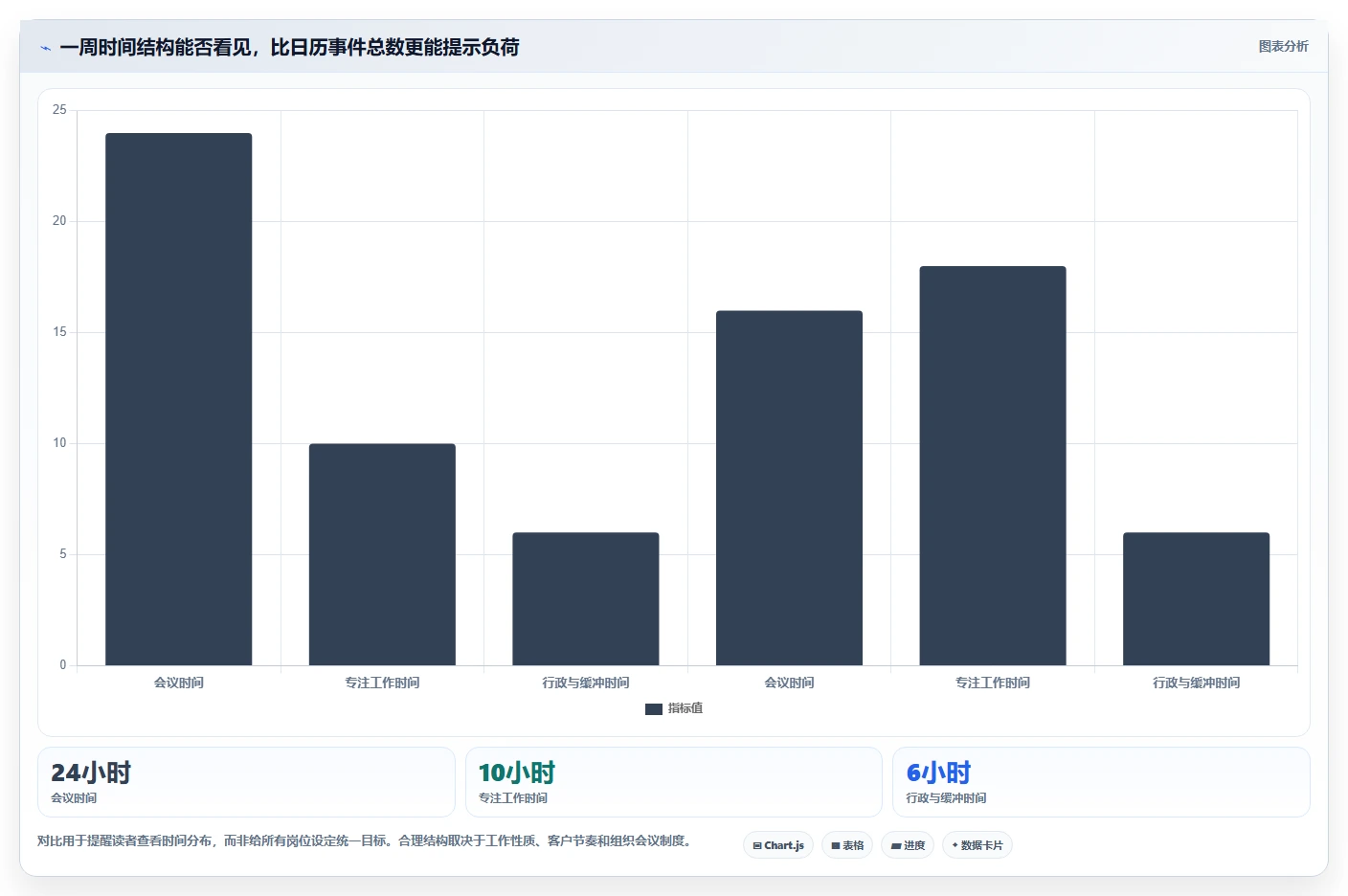Viewport: 1348px width, 896px height.
Task: Click the 图表分析 label in the header
Action: pyautogui.click(x=1283, y=46)
